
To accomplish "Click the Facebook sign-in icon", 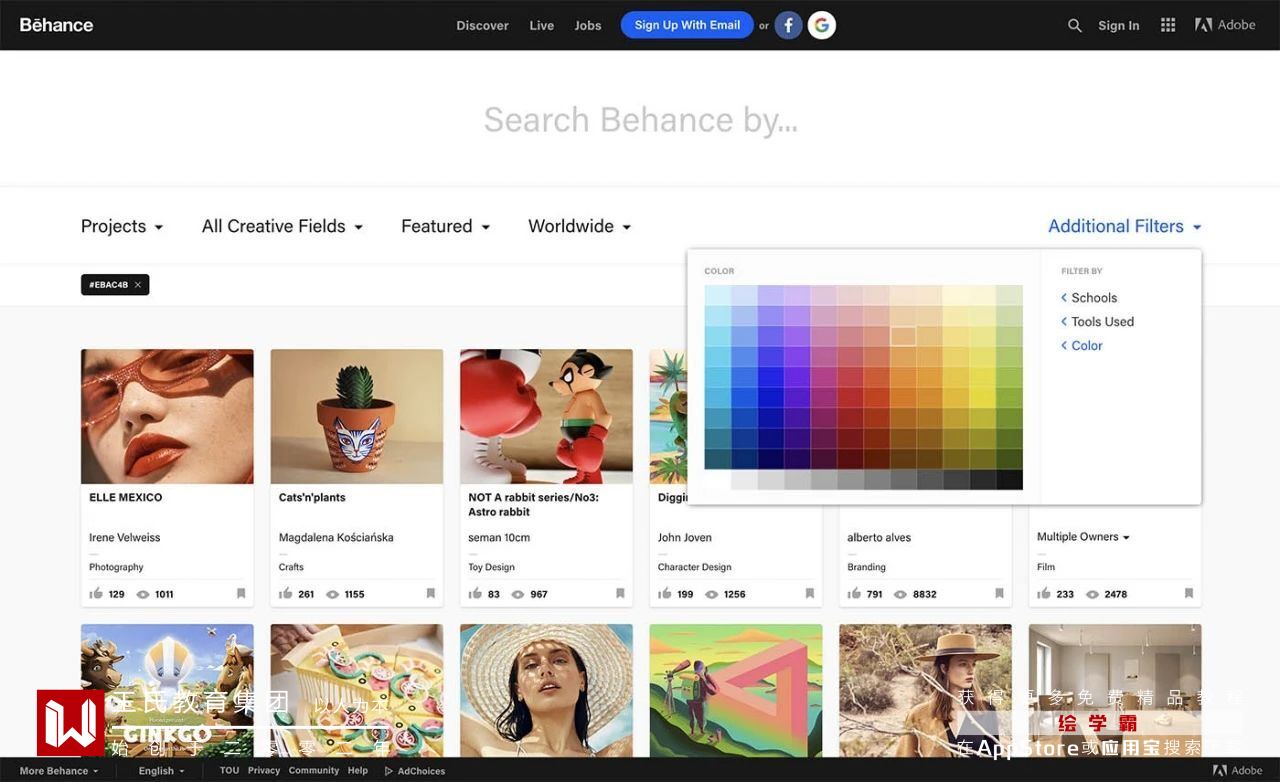I will coord(788,25).
